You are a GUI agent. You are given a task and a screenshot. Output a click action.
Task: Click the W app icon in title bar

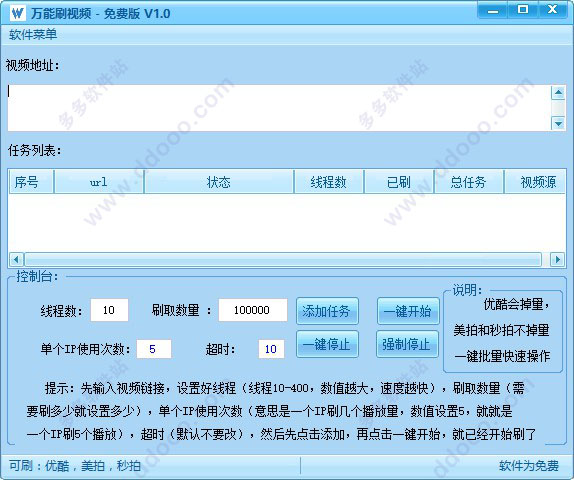click(x=17, y=13)
